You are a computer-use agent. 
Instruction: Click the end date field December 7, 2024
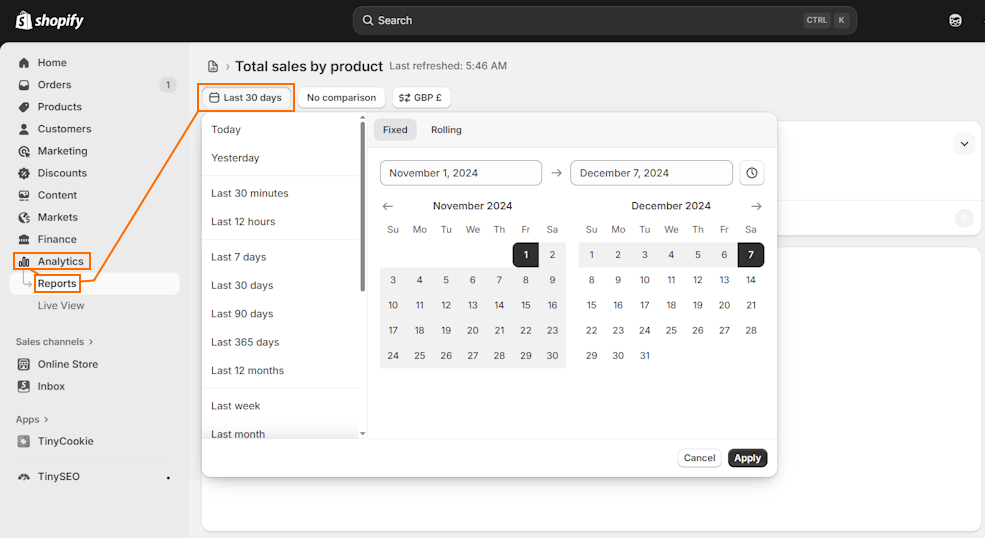click(651, 173)
